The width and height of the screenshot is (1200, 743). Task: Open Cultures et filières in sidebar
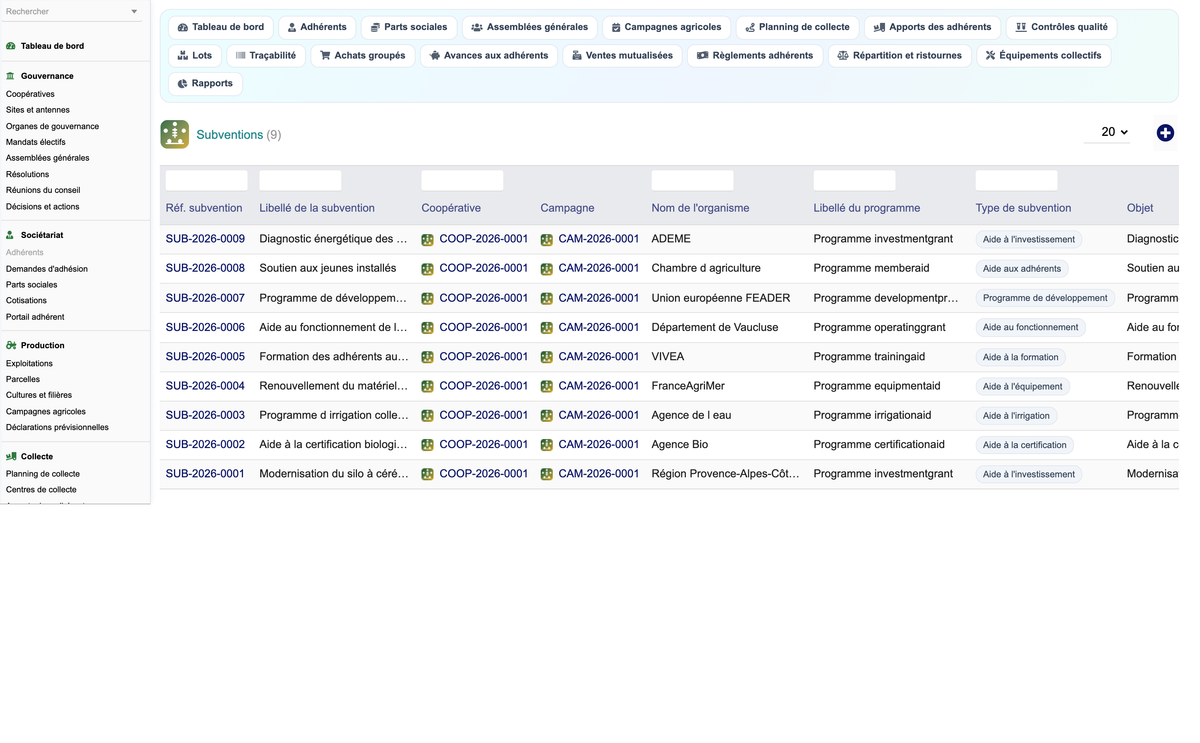point(39,395)
